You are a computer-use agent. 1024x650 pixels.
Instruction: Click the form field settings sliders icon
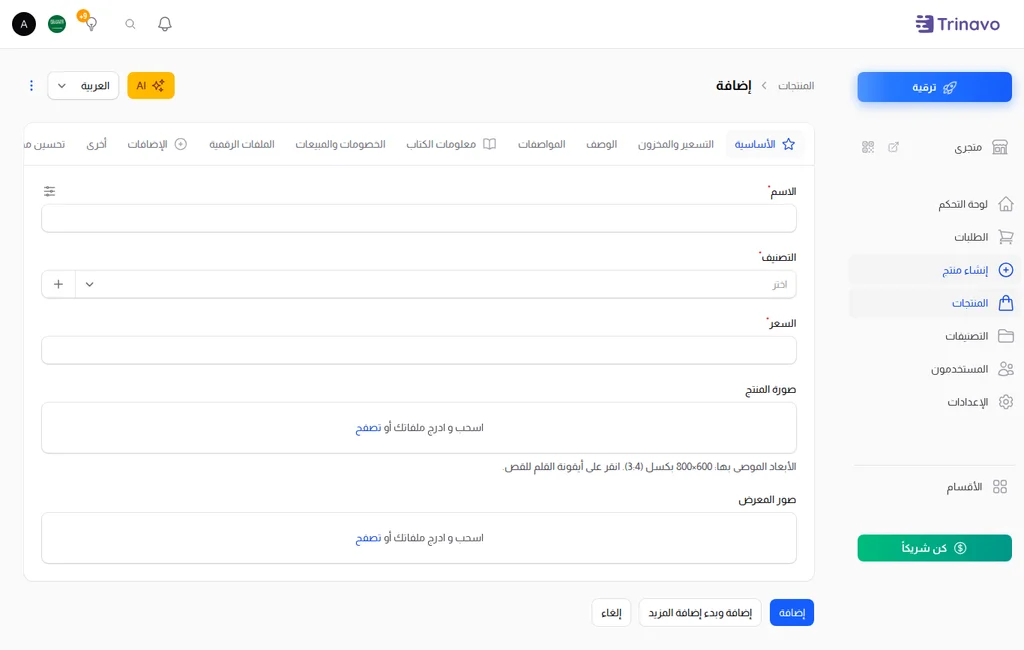(x=50, y=191)
